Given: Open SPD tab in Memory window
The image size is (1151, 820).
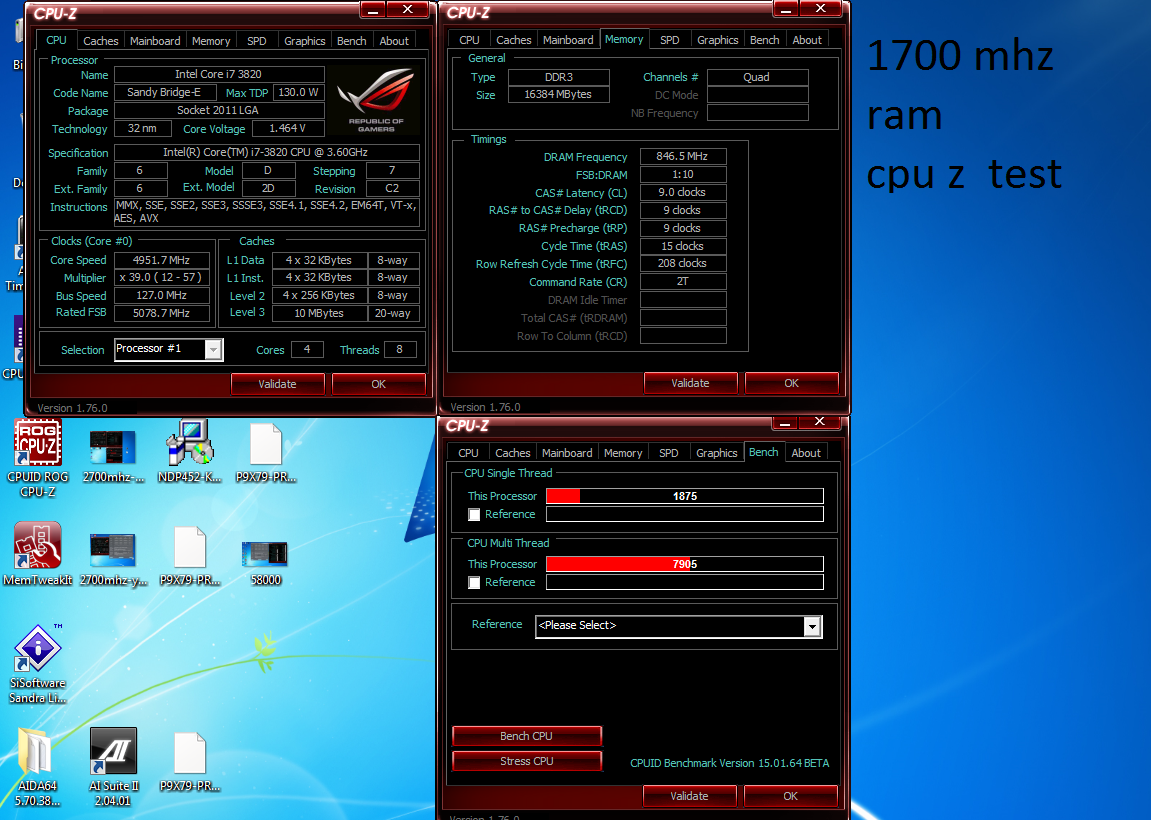Looking at the screenshot, I should point(669,40).
